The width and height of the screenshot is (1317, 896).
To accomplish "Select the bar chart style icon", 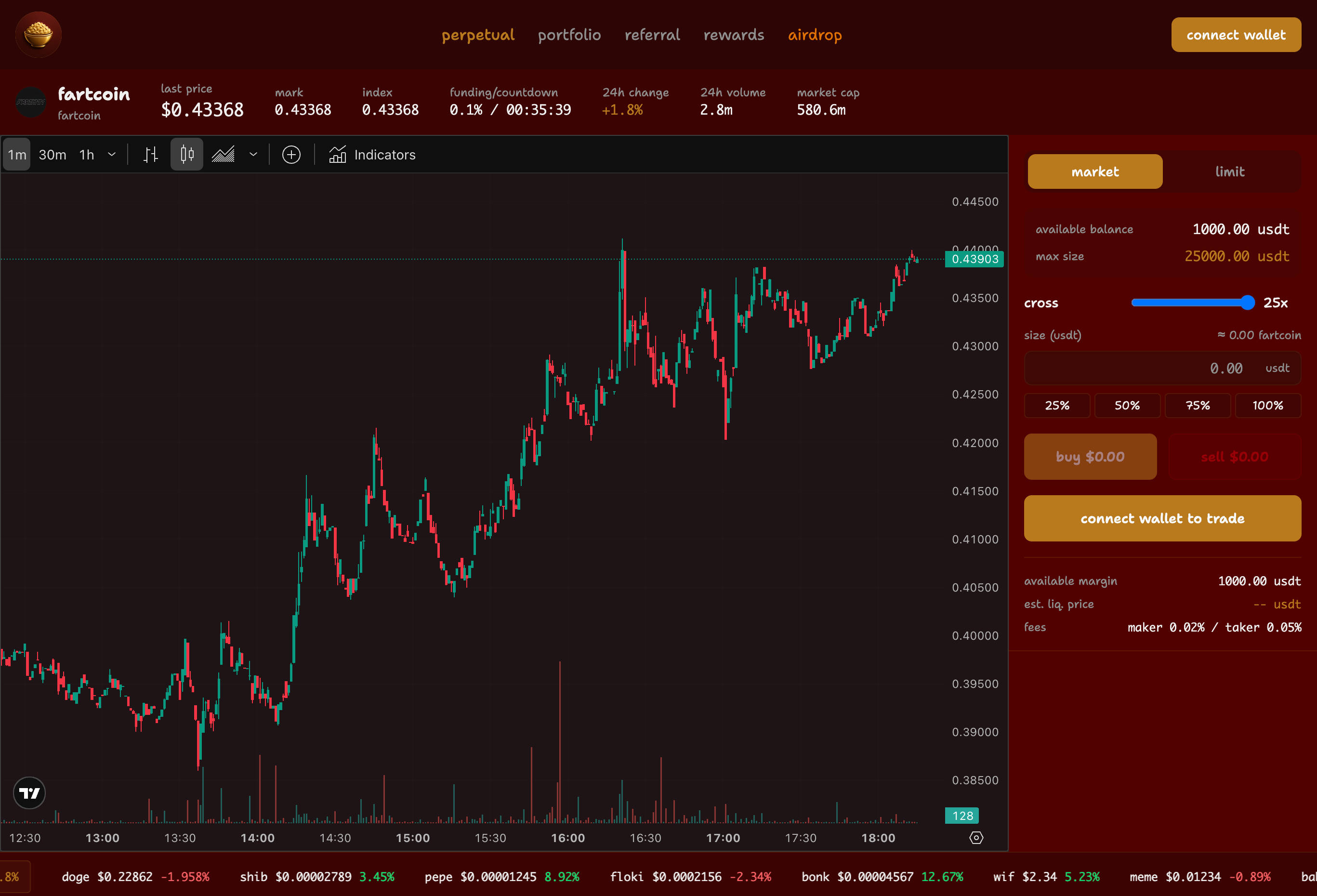I will (x=150, y=155).
